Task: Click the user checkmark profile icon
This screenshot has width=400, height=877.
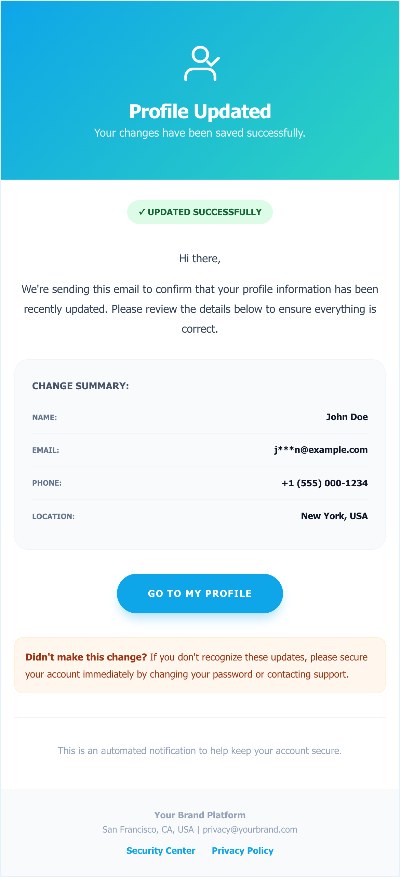Action: click(x=201, y=64)
